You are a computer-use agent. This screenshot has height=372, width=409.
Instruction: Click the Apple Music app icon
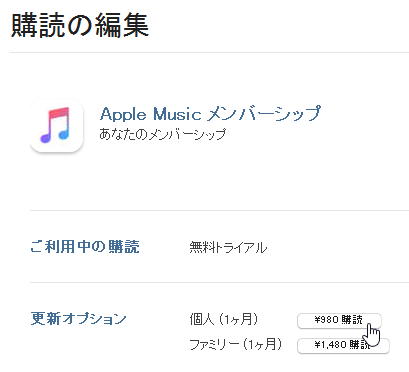click(x=56, y=125)
